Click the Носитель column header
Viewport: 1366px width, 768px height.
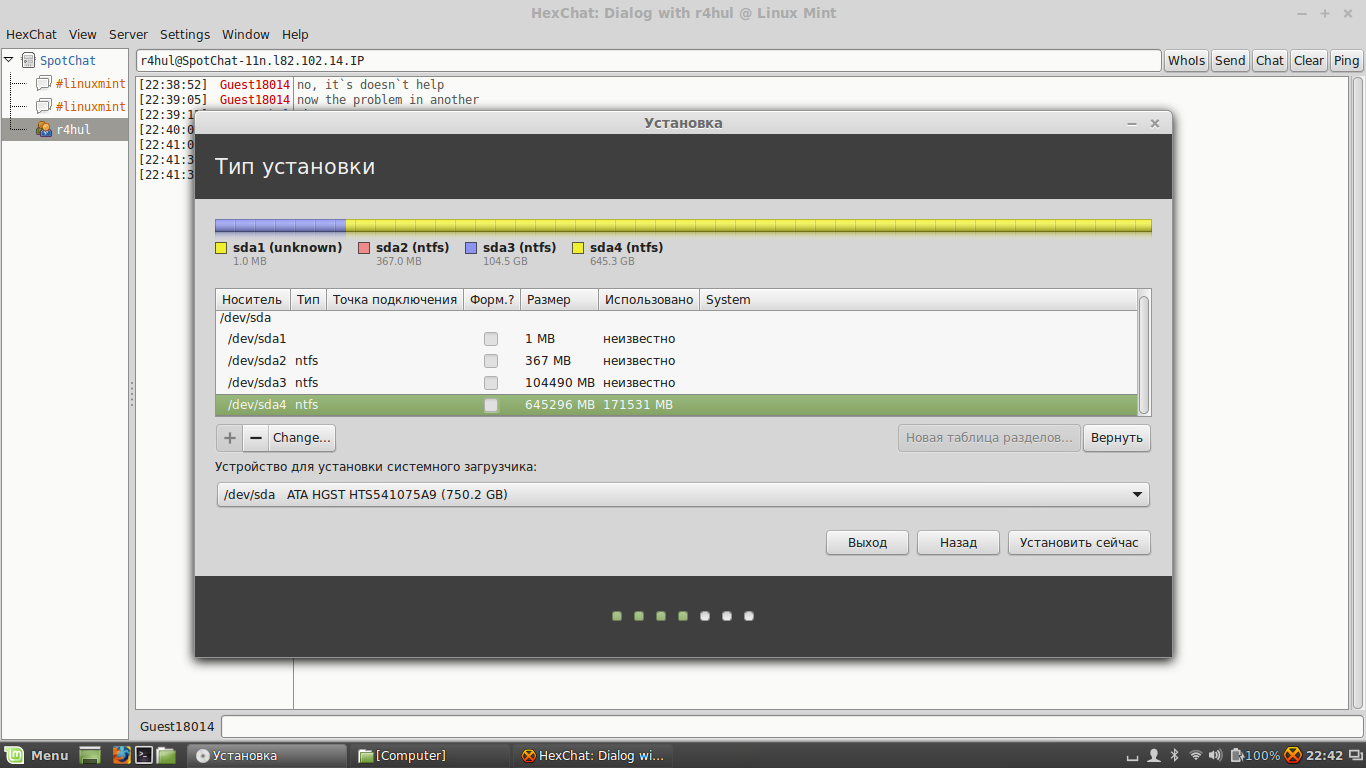coord(253,300)
